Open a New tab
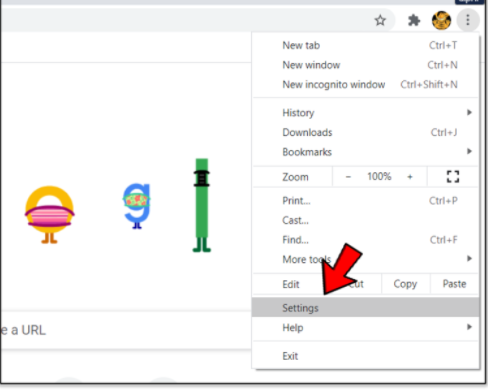 point(366,45)
